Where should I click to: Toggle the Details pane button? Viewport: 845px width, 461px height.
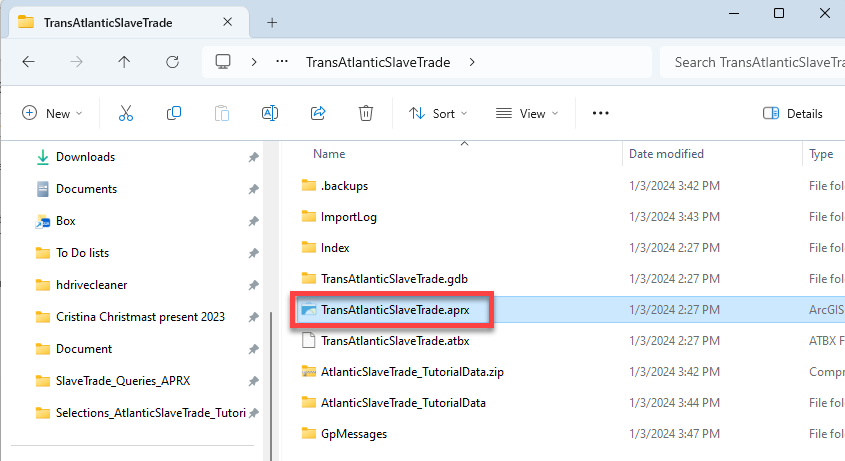(x=792, y=113)
